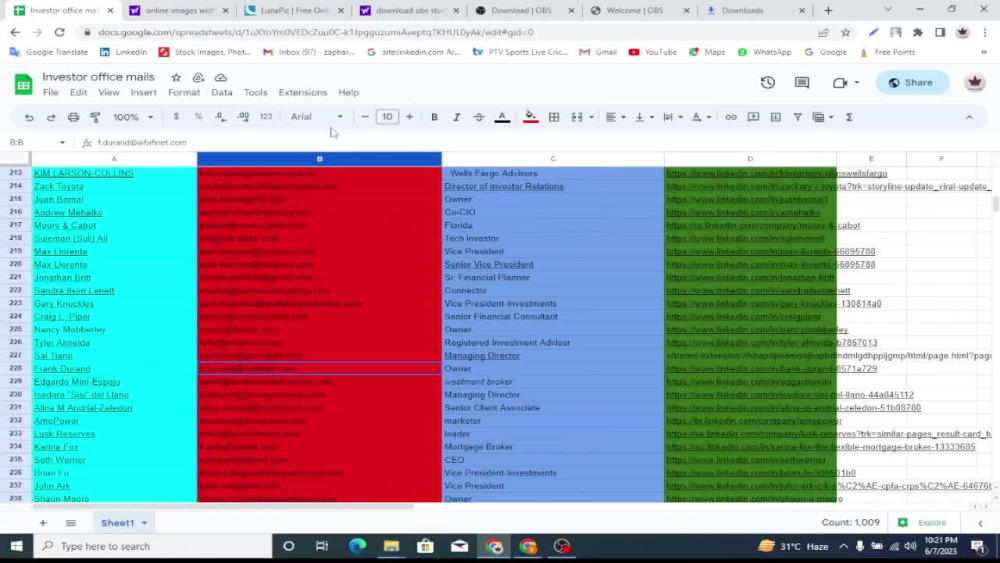
Task: Insert a comment from the toolbar
Action: pyautogui.click(x=753, y=117)
